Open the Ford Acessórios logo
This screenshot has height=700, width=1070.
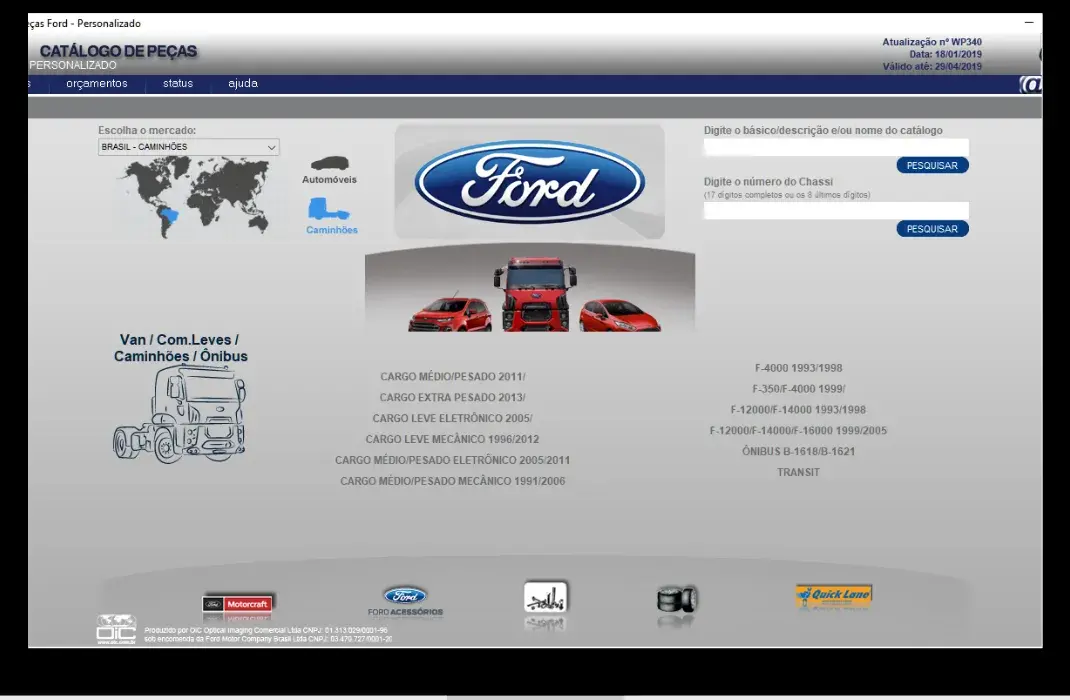click(405, 601)
